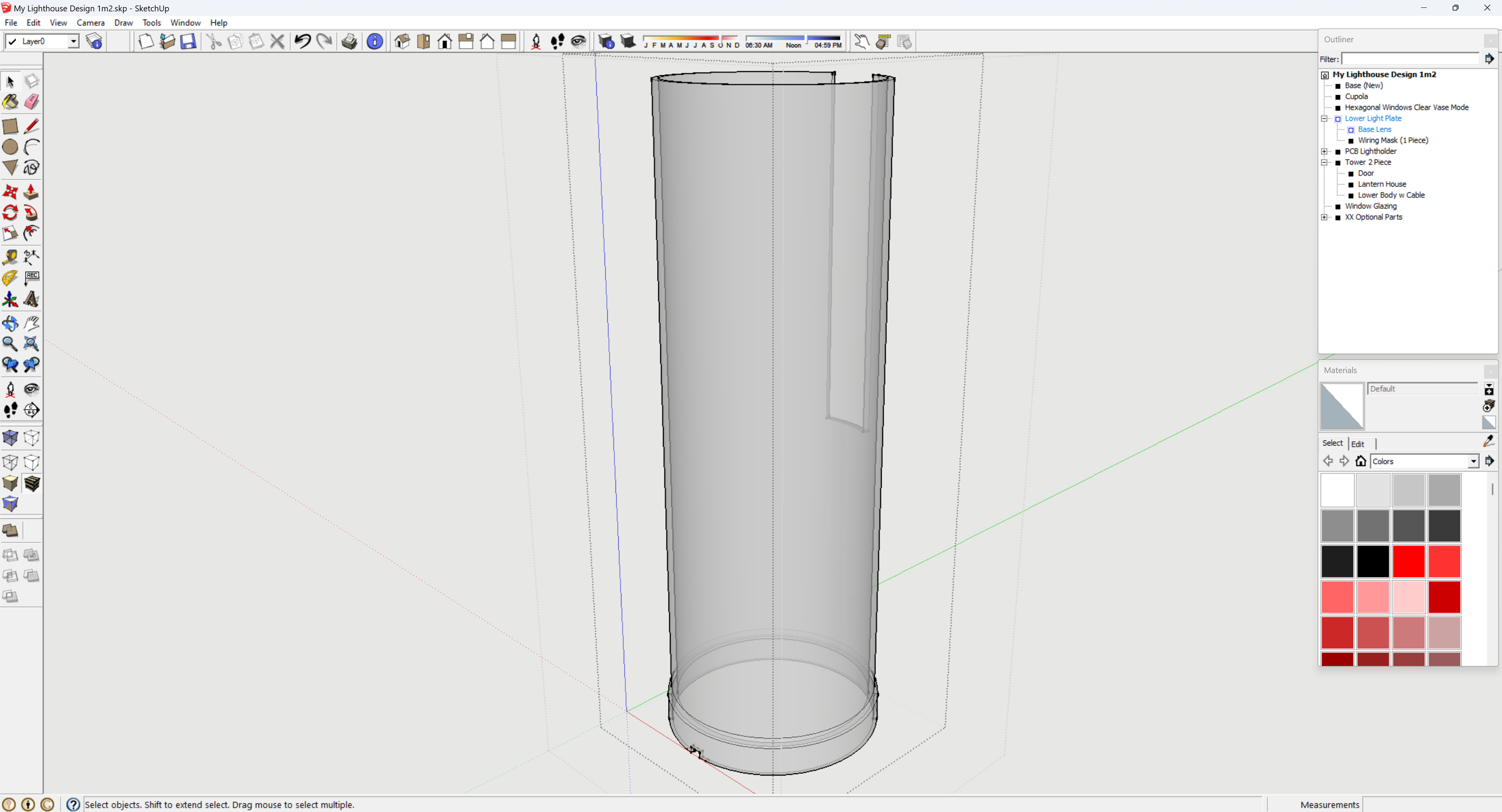Image resolution: width=1502 pixels, height=812 pixels.
Task: Open the Layer0 dropdown arrow
Action: pos(74,42)
